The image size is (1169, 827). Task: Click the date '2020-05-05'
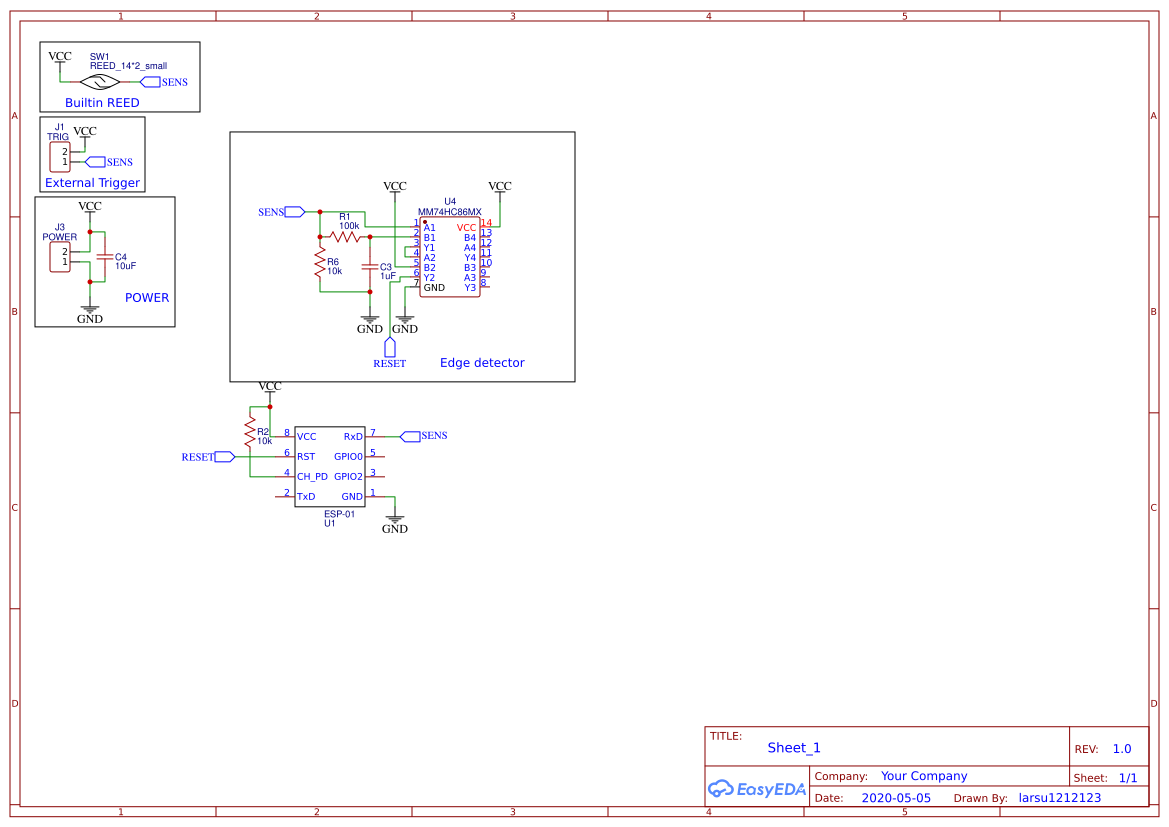[896, 798]
